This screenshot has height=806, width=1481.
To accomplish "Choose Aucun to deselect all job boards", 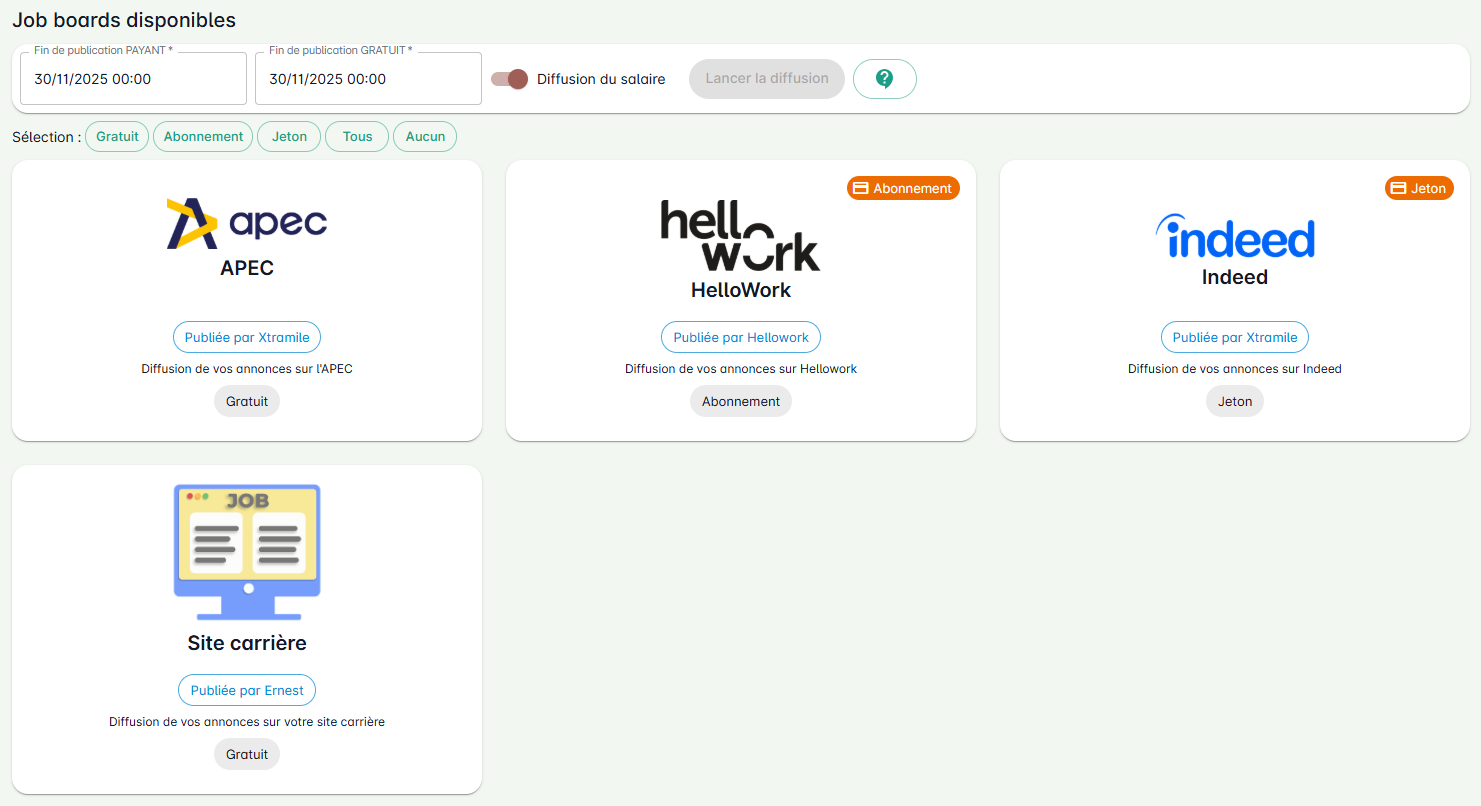I will (x=425, y=137).
